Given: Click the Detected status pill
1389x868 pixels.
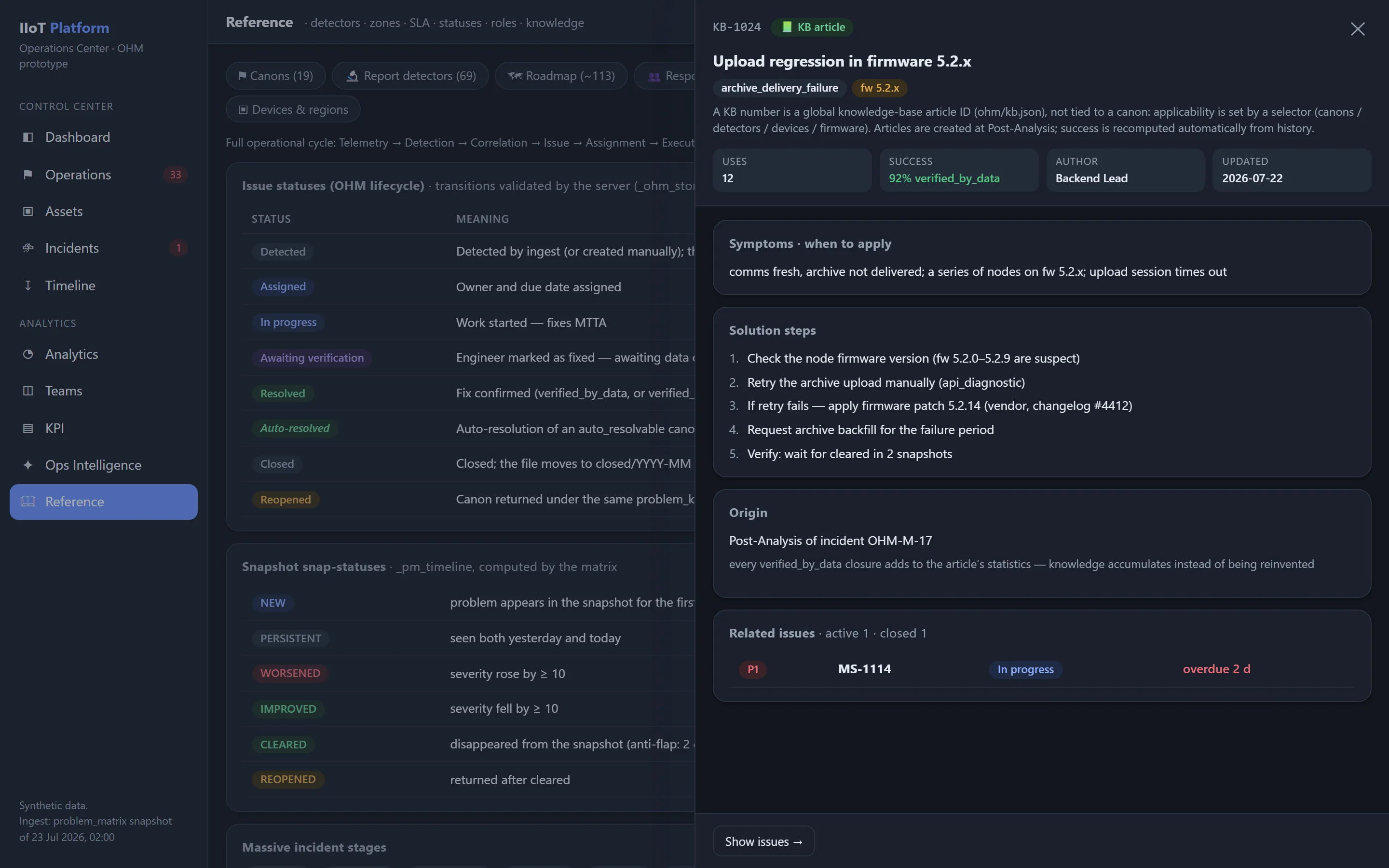Looking at the screenshot, I should coord(283,251).
